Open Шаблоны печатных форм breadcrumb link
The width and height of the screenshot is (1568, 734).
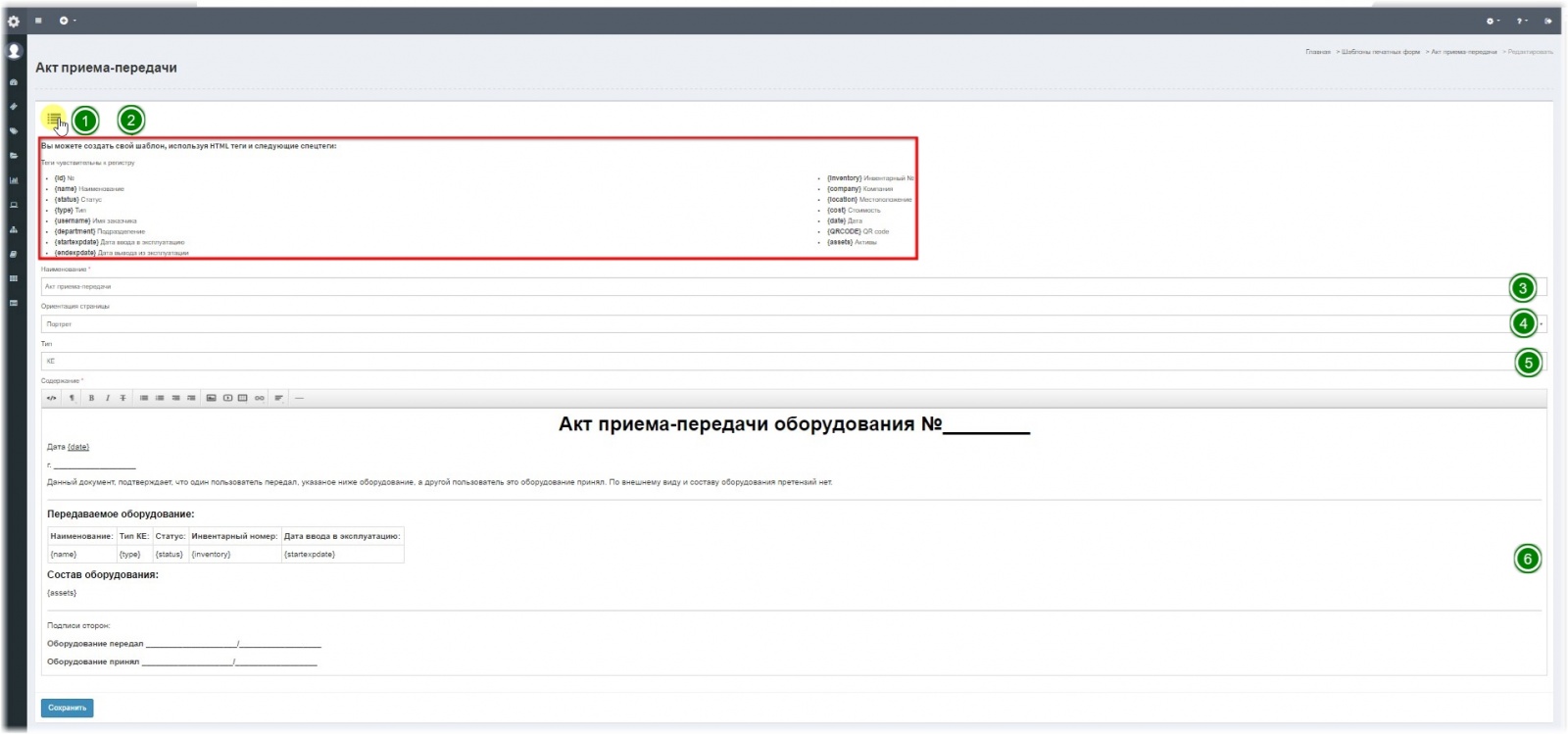[1381, 52]
